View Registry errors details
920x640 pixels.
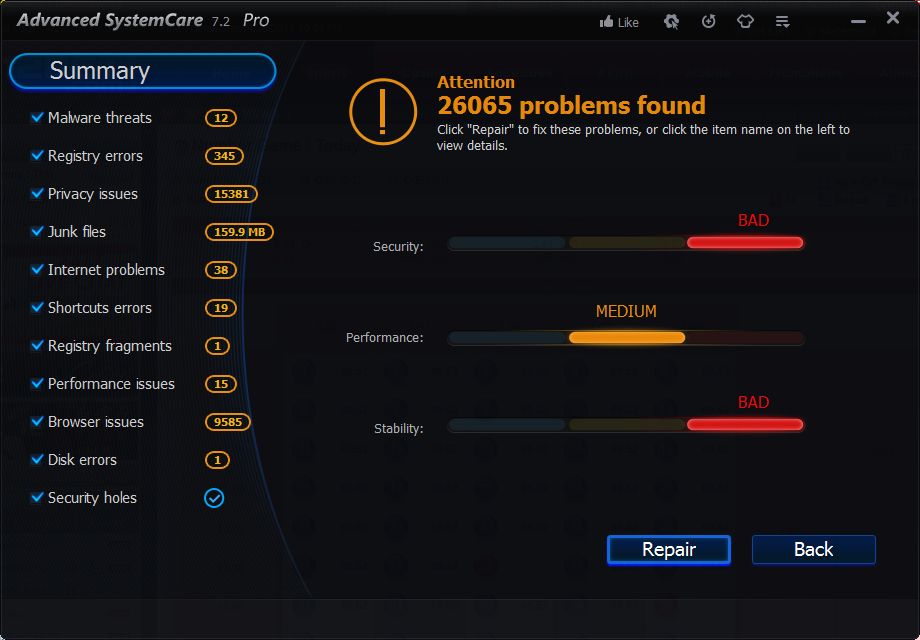[x=95, y=156]
